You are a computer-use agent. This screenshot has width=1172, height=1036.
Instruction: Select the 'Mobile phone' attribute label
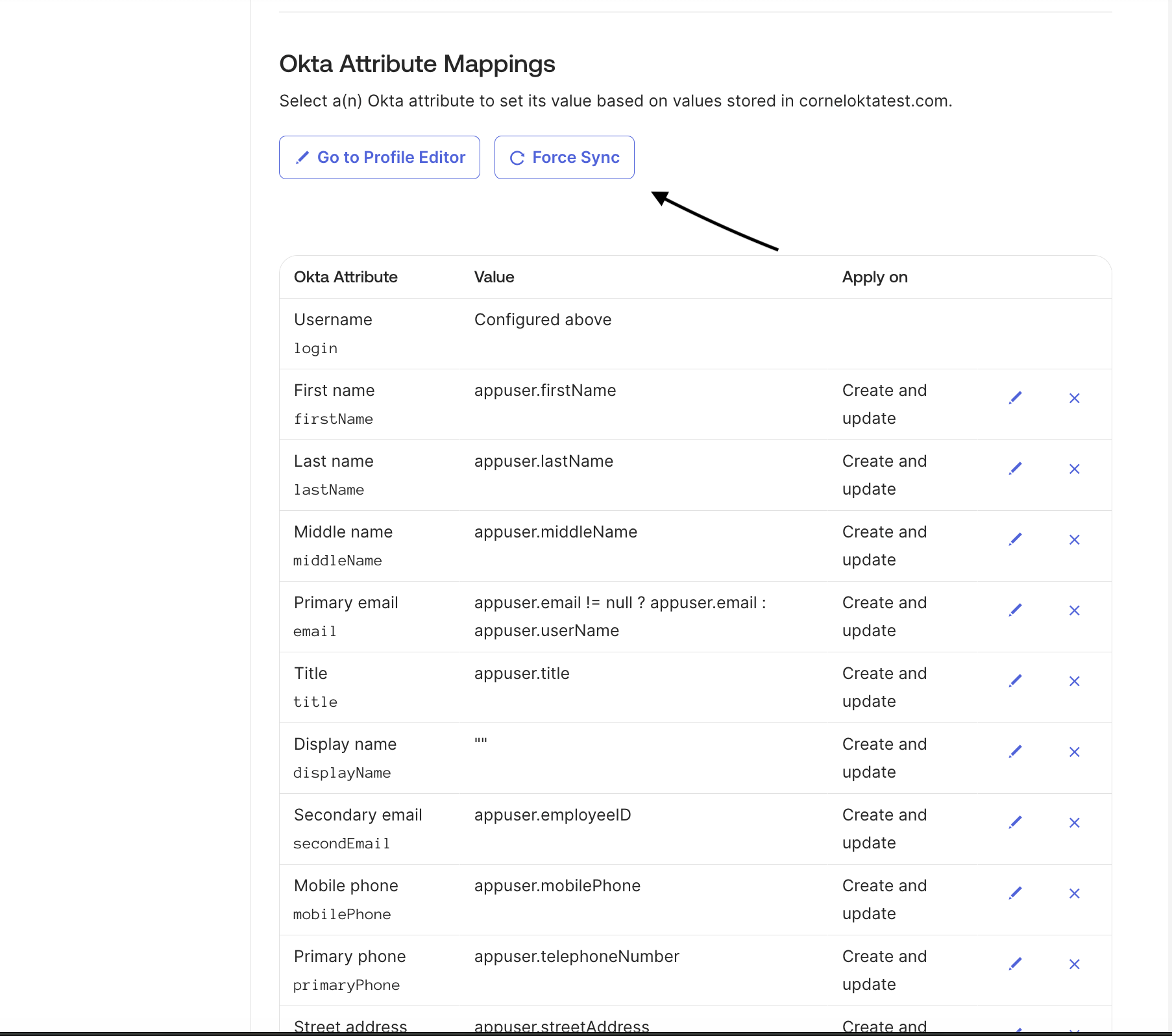click(346, 885)
